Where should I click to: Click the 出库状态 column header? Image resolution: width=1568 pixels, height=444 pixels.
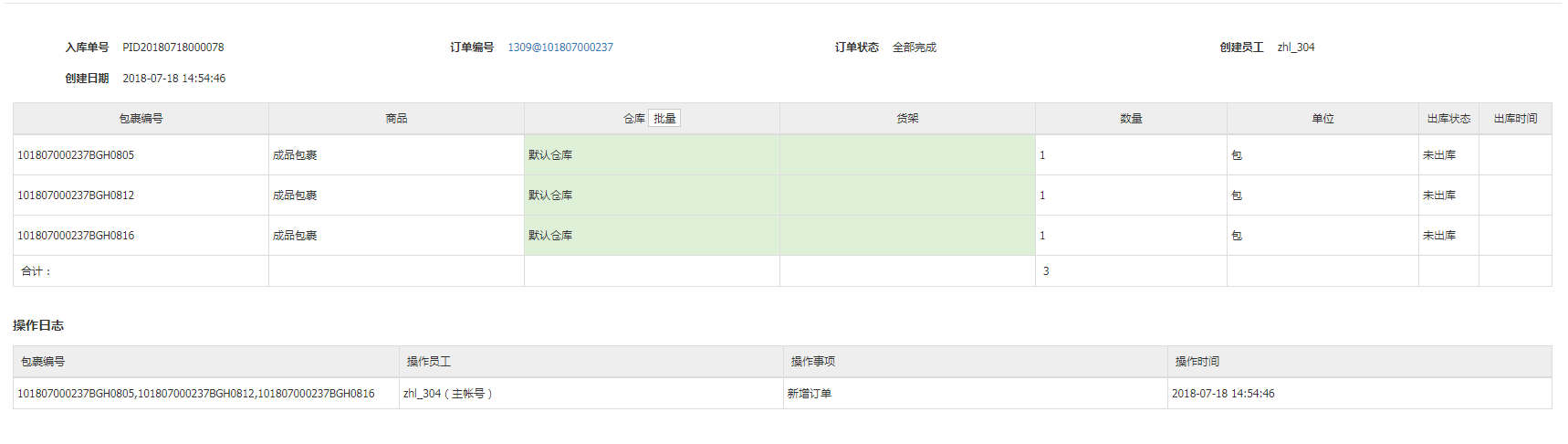click(x=1448, y=119)
